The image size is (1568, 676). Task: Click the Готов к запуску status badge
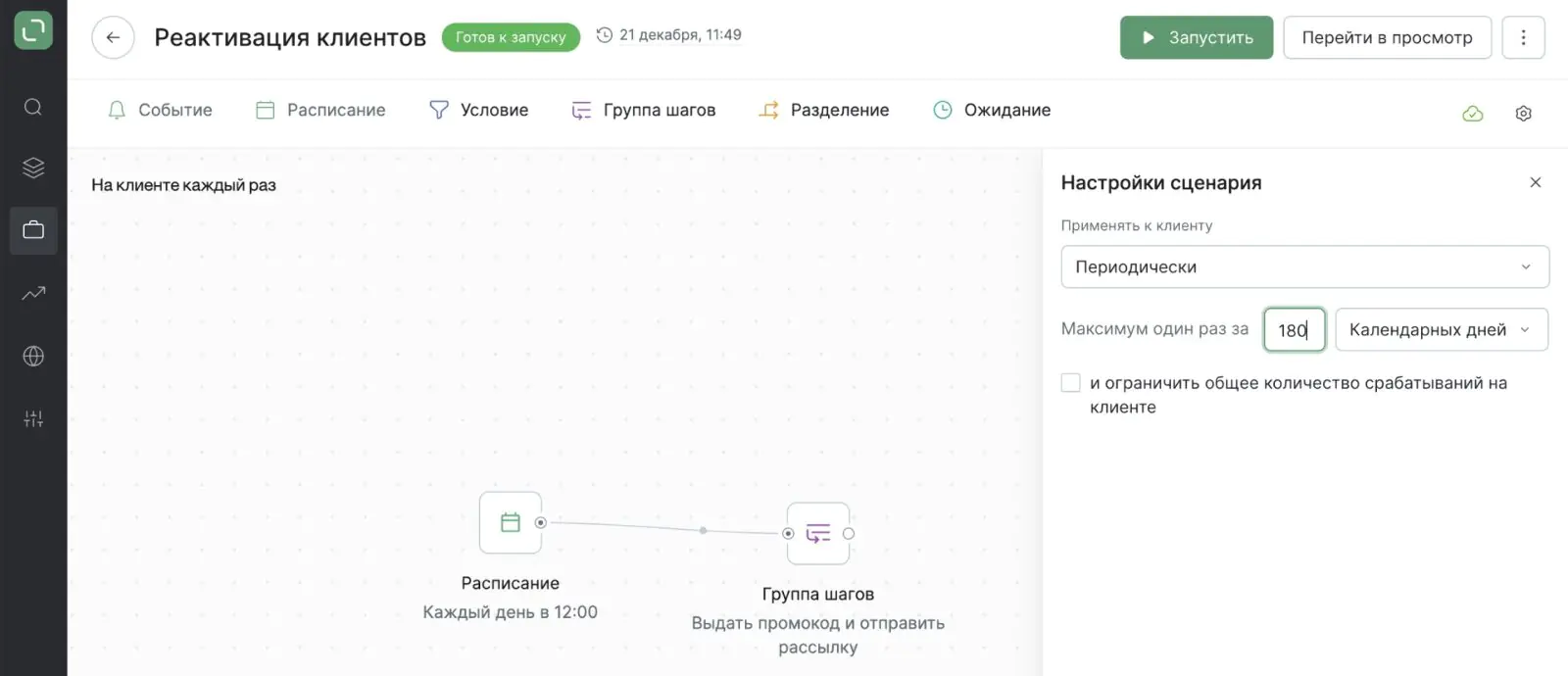pos(511,37)
